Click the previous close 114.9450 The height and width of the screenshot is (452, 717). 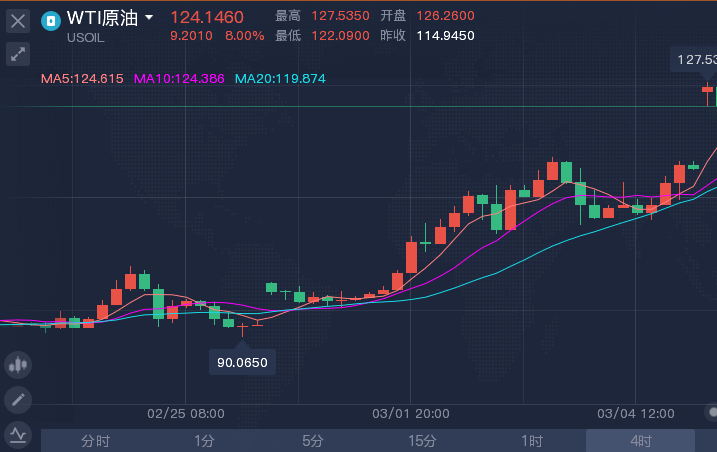click(445, 36)
